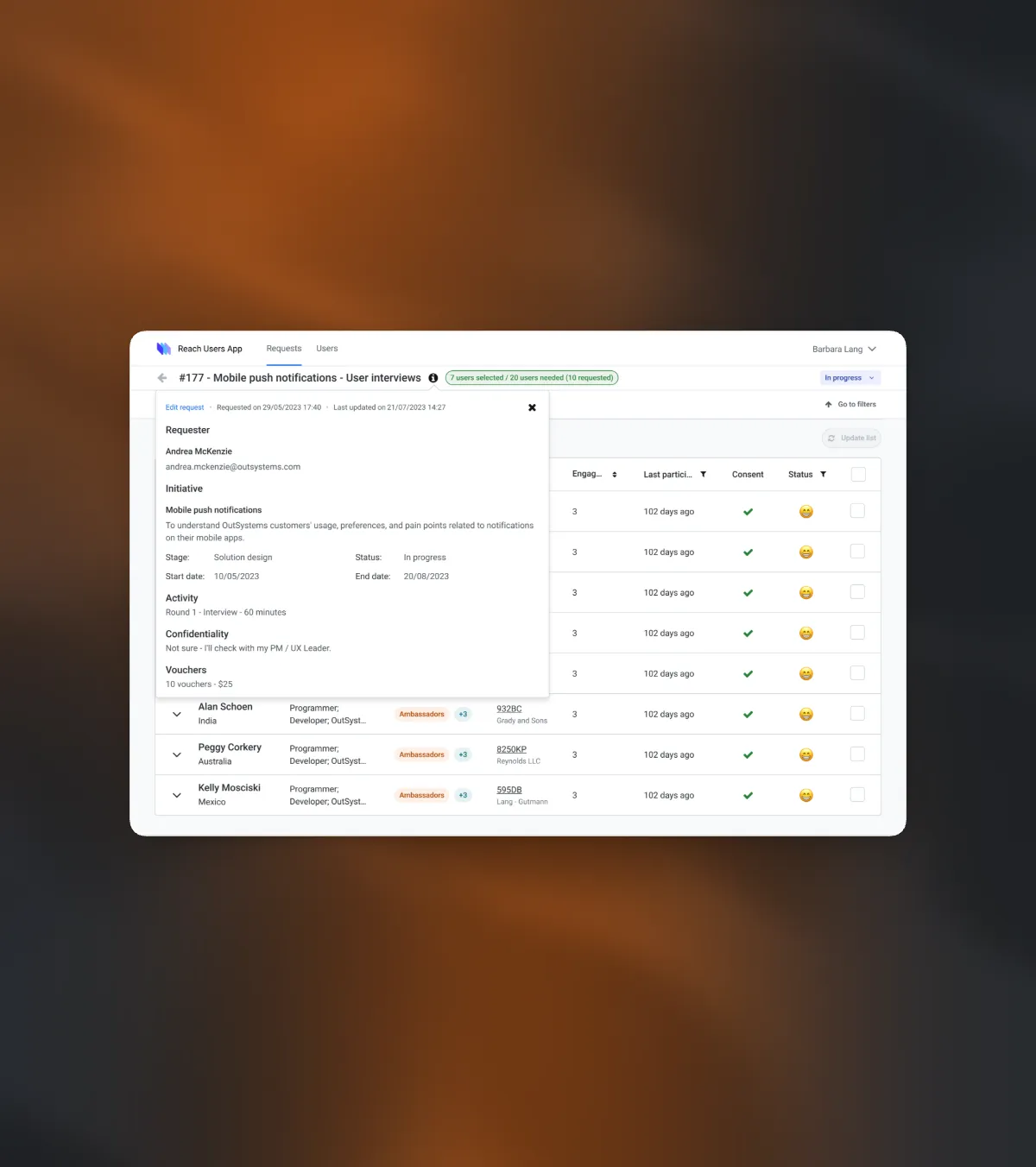Viewport: 1036px width, 1167px height.
Task: Click the refresh icon in Update list
Action: tap(831, 438)
